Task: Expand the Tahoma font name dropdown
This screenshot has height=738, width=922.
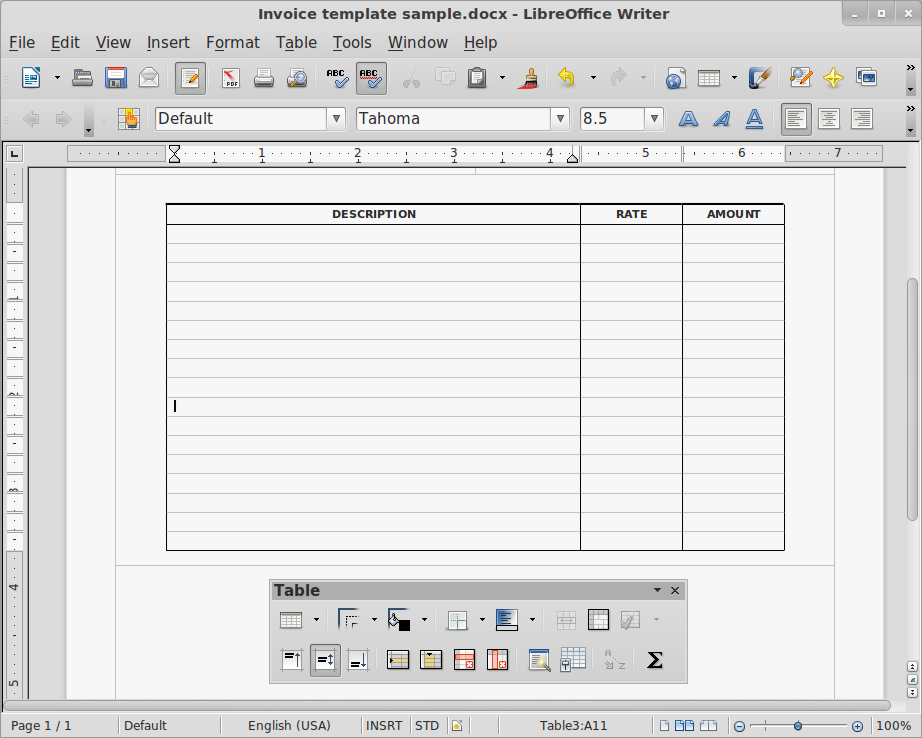Action: coord(560,119)
